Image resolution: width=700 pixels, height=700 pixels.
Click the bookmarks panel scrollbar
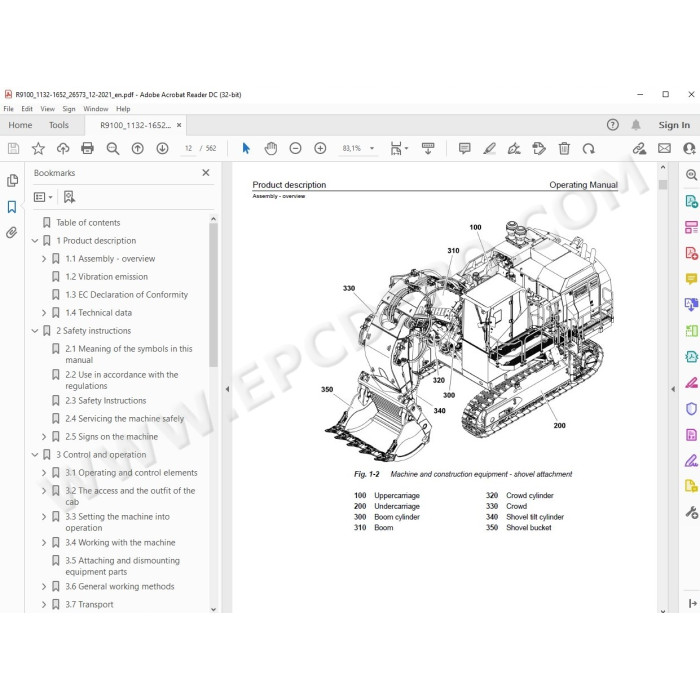[213, 295]
